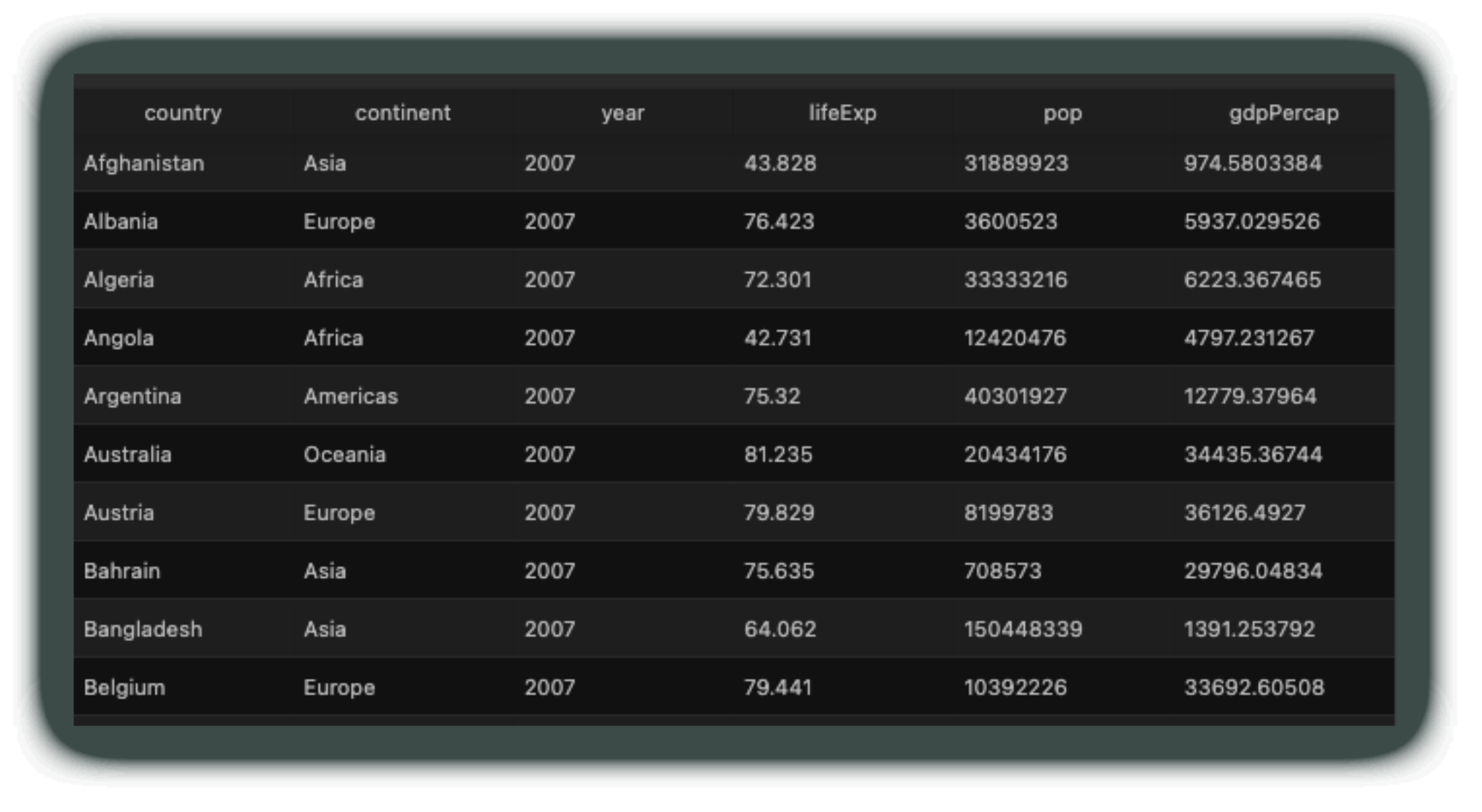Select the gdpPercap column header
The width and height of the screenshot is (1482, 812).
[x=1283, y=113]
